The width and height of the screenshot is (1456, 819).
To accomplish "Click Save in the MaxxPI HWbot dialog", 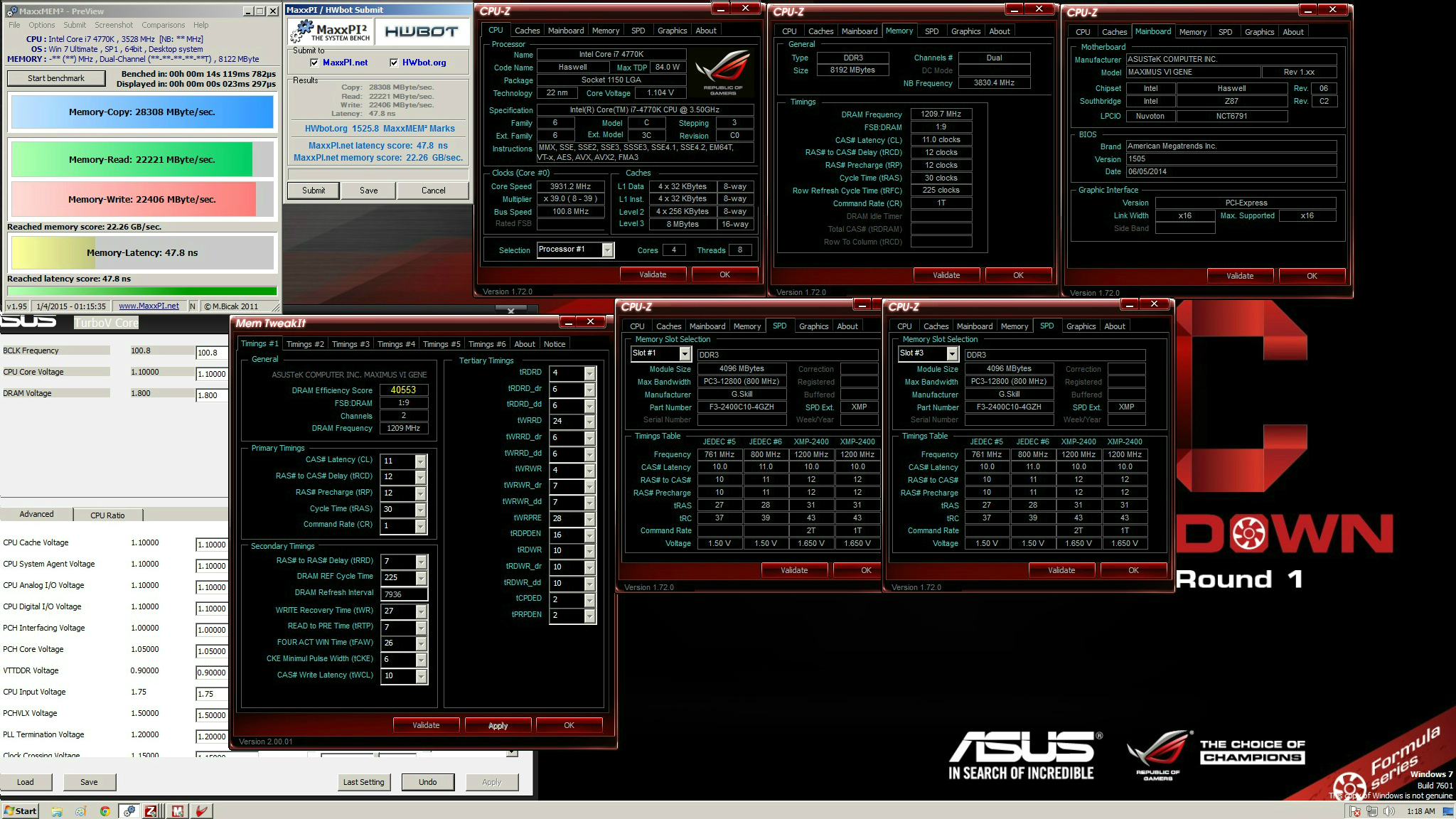I will tap(368, 191).
